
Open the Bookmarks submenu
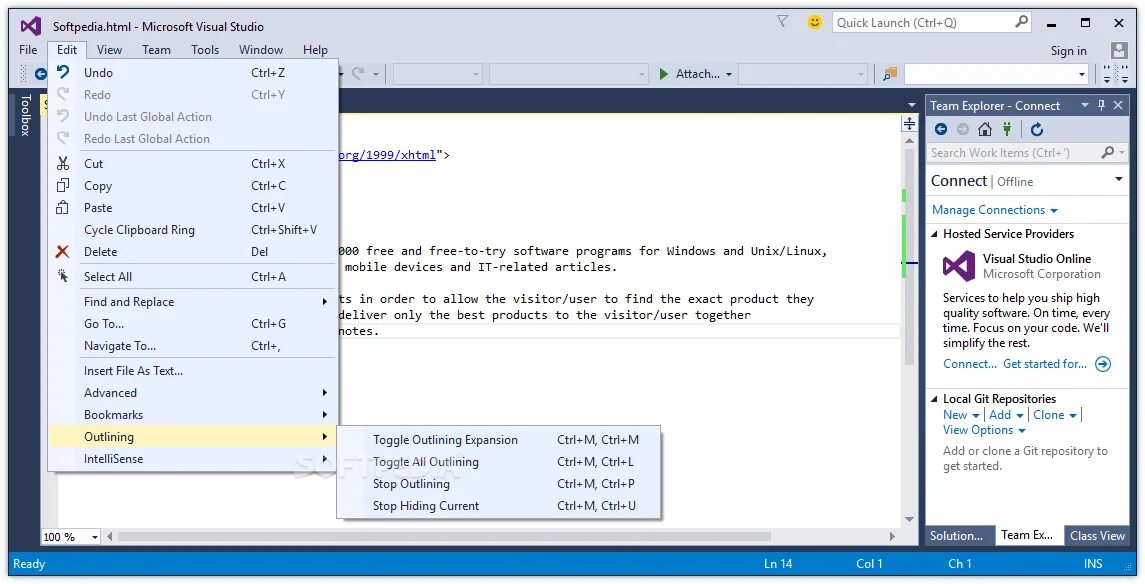(191, 415)
